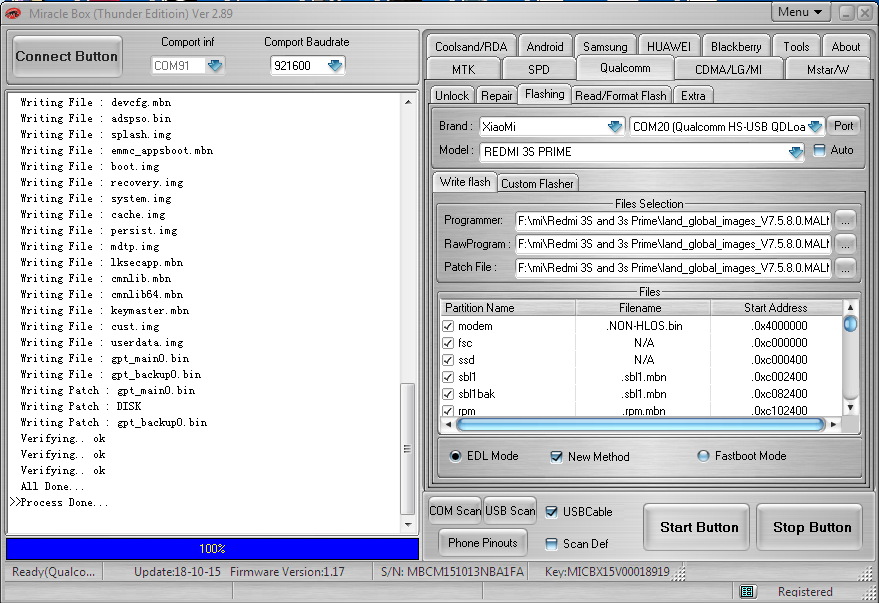
Task: Select the Qualcomm tab
Action: 625,68
